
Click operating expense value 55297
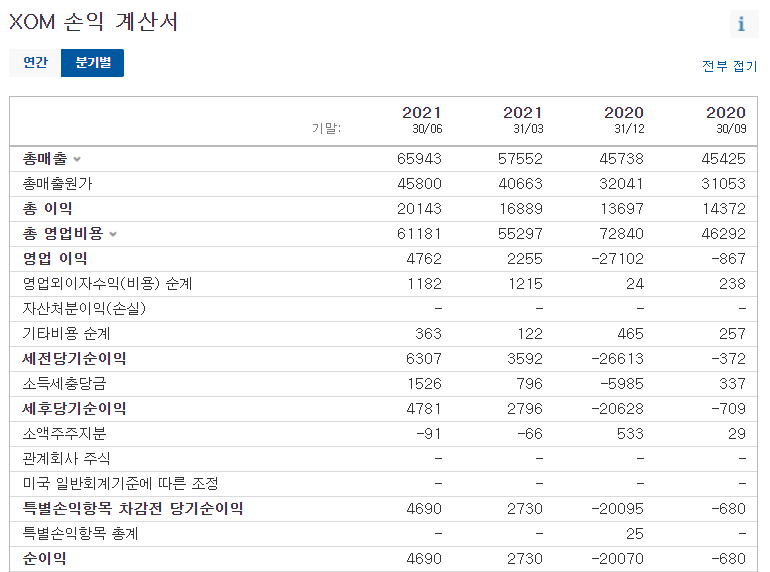tap(521, 233)
